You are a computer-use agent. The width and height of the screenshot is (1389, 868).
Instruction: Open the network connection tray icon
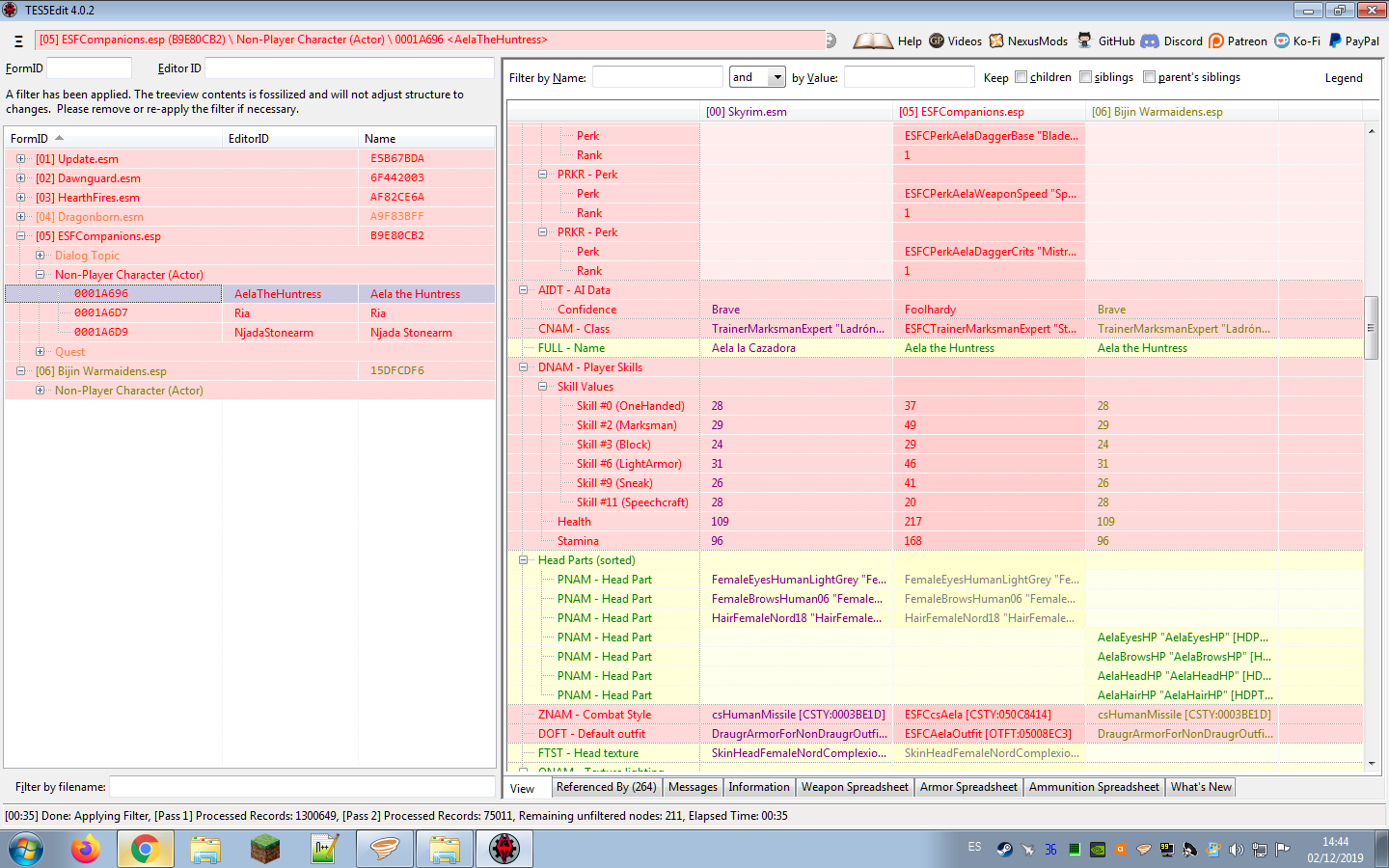1259,850
